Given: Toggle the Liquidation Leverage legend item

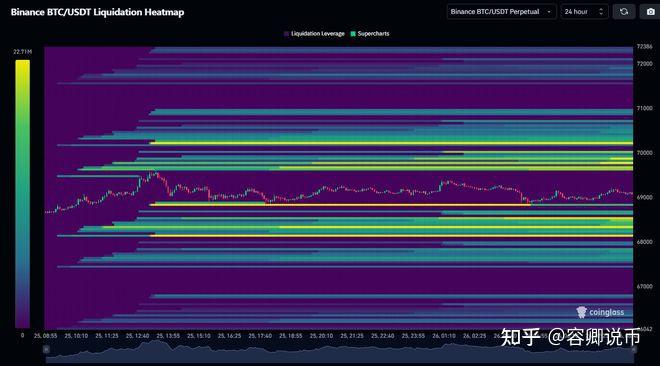Looking at the screenshot, I should tap(314, 34).
